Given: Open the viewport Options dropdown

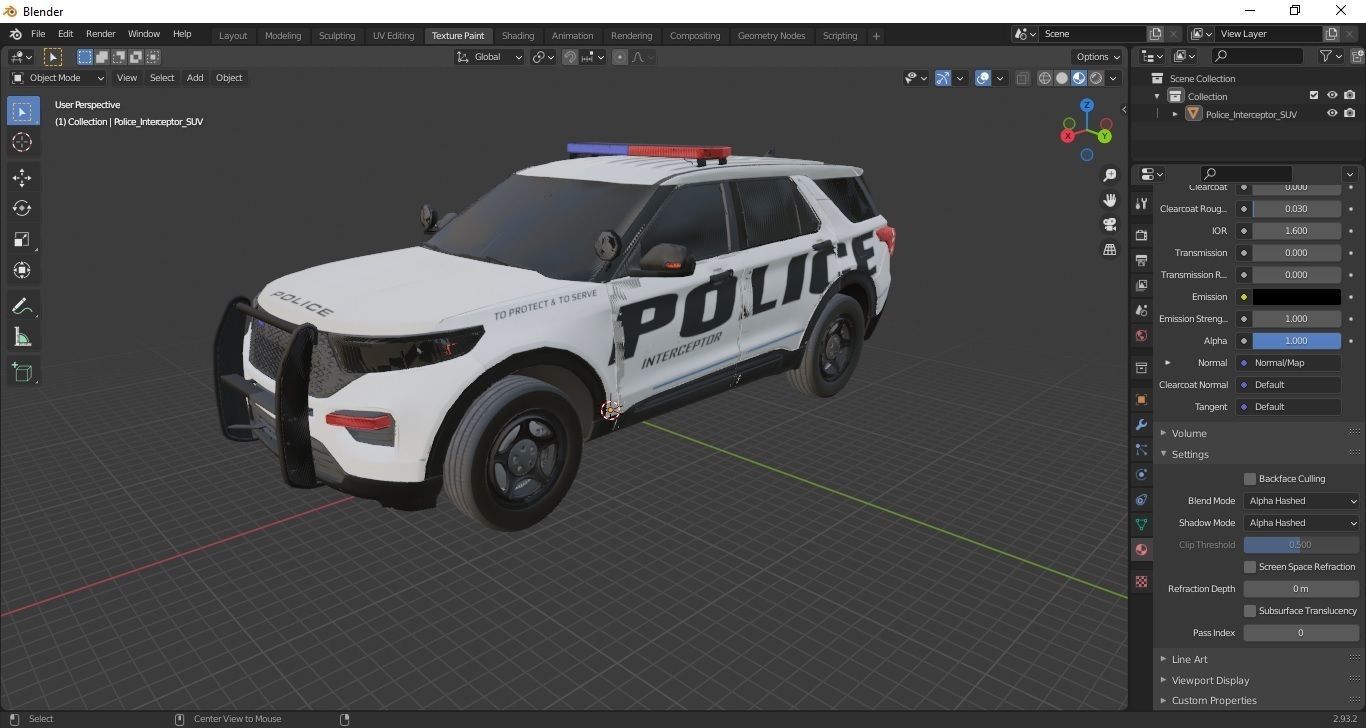Looking at the screenshot, I should (x=1097, y=57).
